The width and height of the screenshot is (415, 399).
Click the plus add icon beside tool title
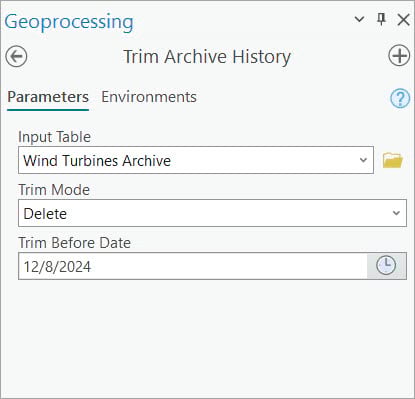(399, 56)
